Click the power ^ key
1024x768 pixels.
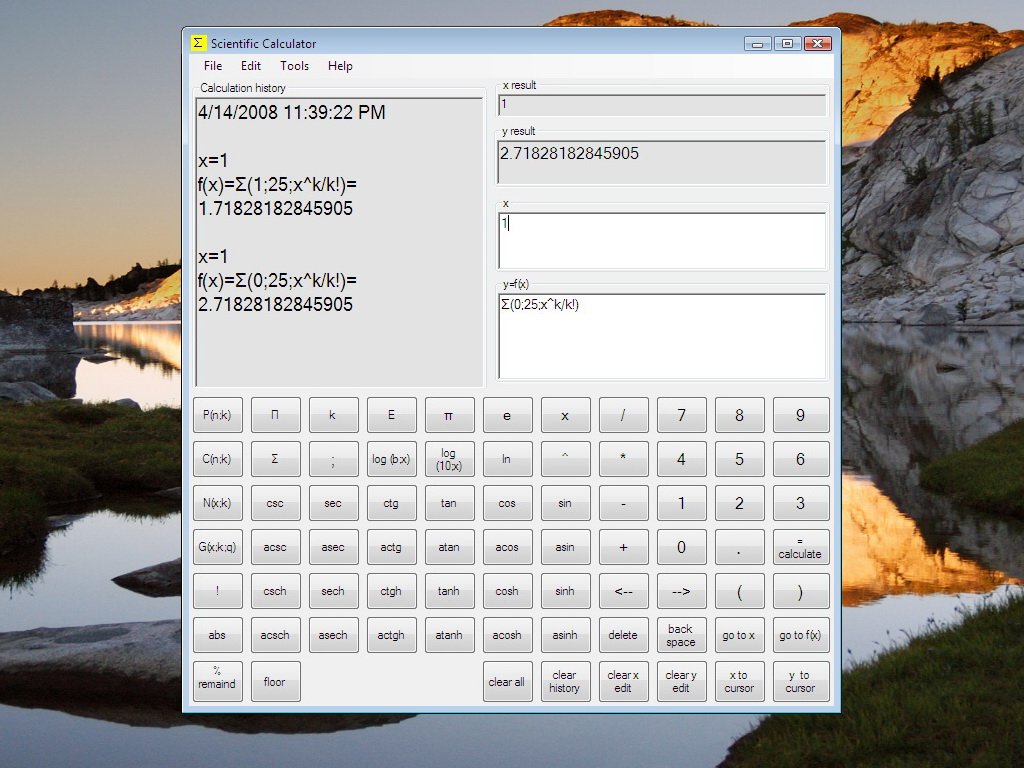pyautogui.click(x=565, y=459)
